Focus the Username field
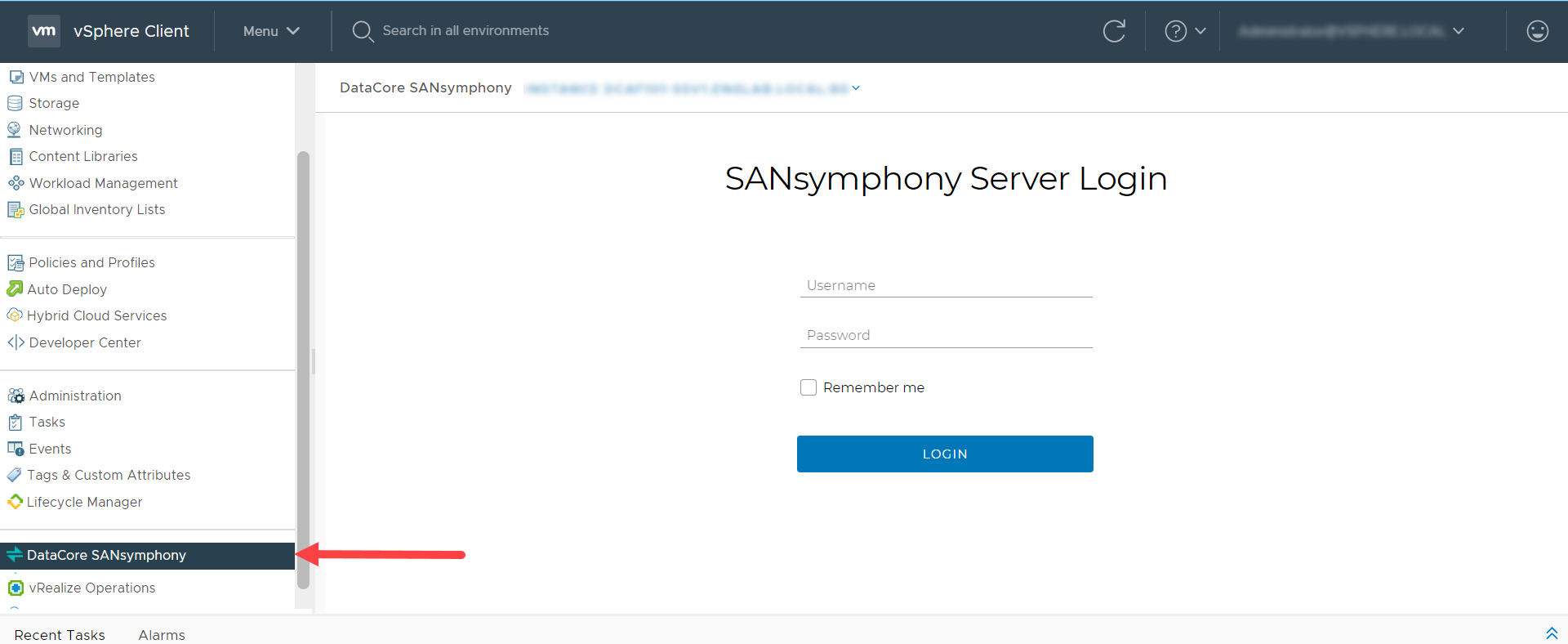The height and width of the screenshot is (644, 1568). coord(947,285)
